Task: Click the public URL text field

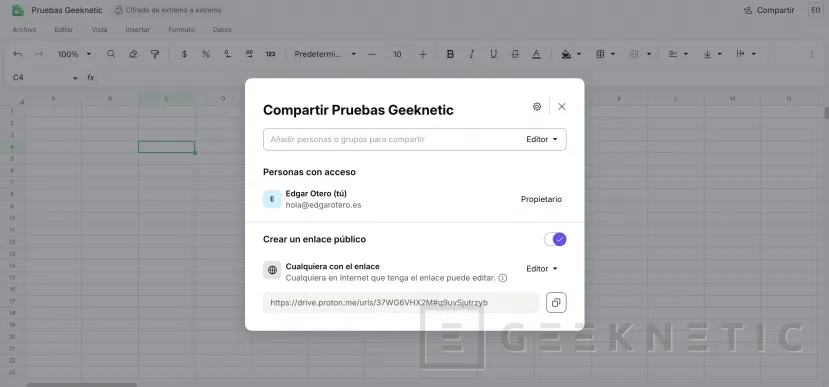Action: 401,303
